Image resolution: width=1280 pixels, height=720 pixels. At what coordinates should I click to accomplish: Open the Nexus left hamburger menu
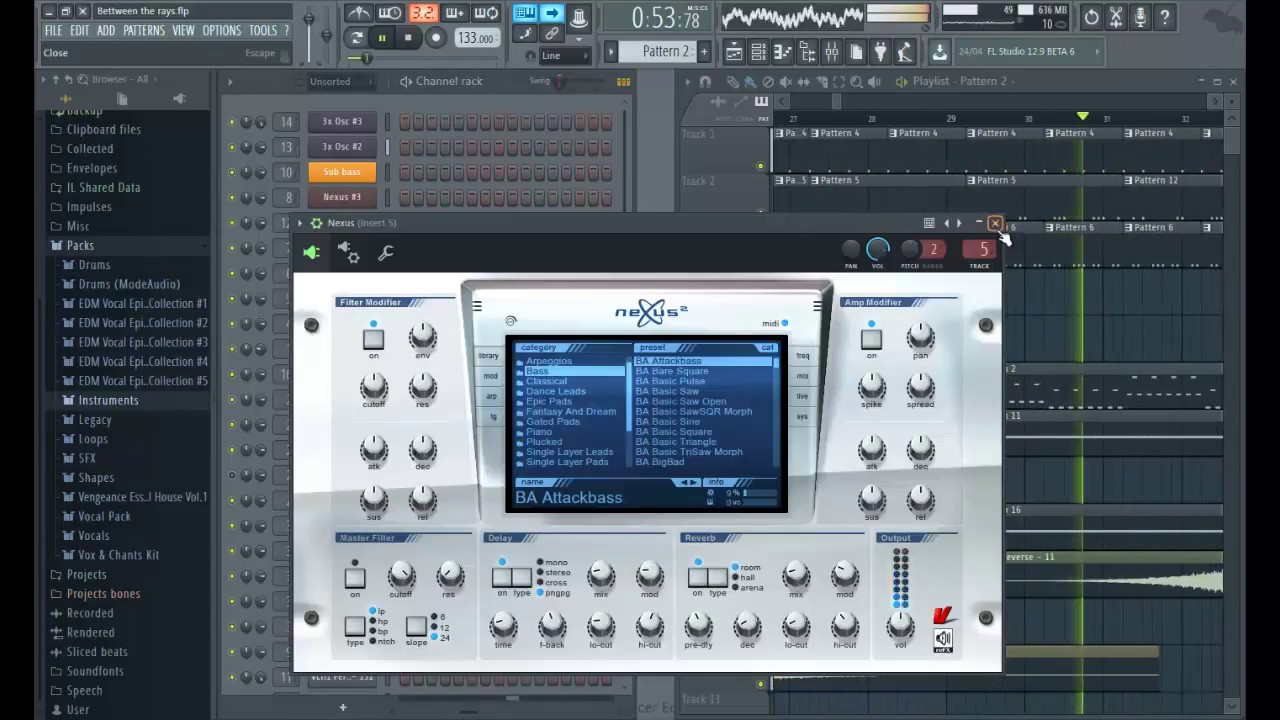coord(477,307)
